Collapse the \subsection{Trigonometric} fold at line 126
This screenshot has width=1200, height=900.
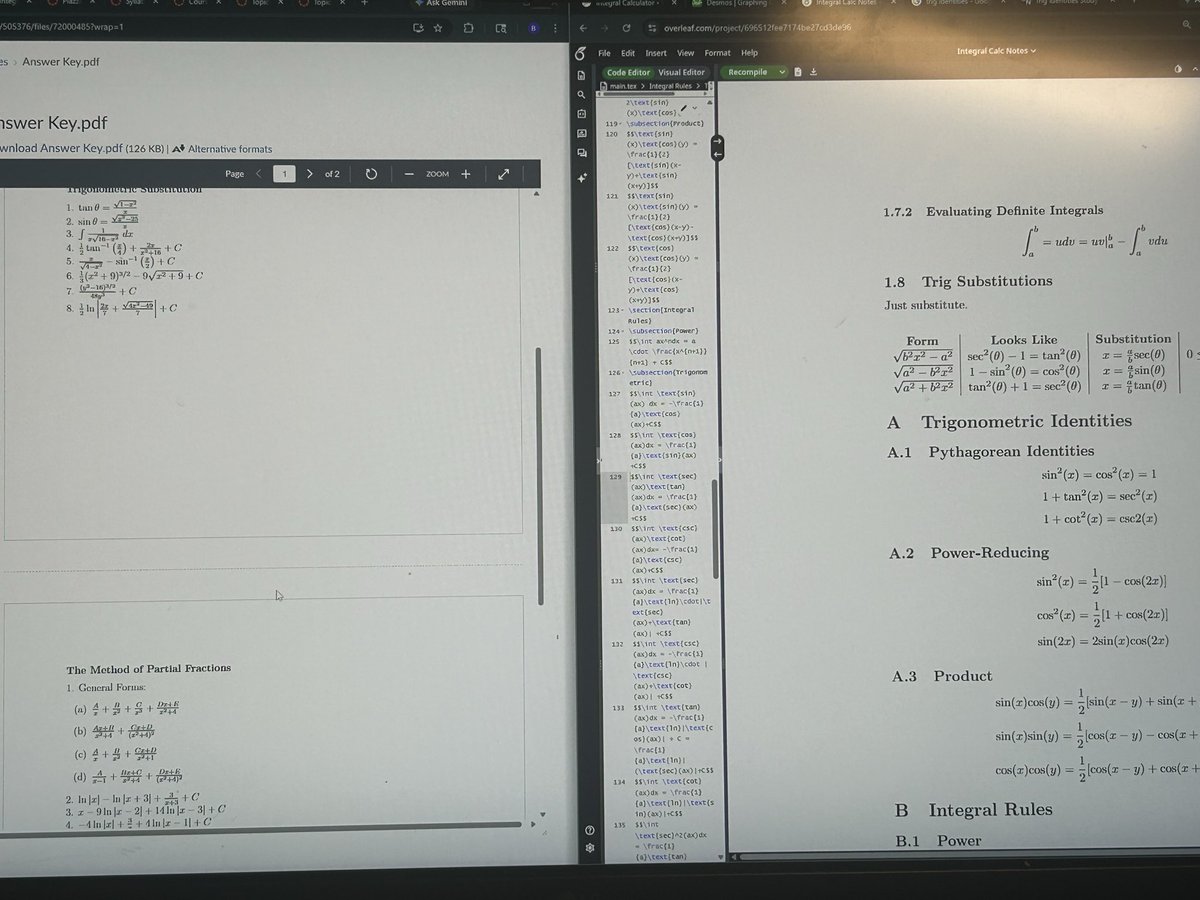click(622, 373)
